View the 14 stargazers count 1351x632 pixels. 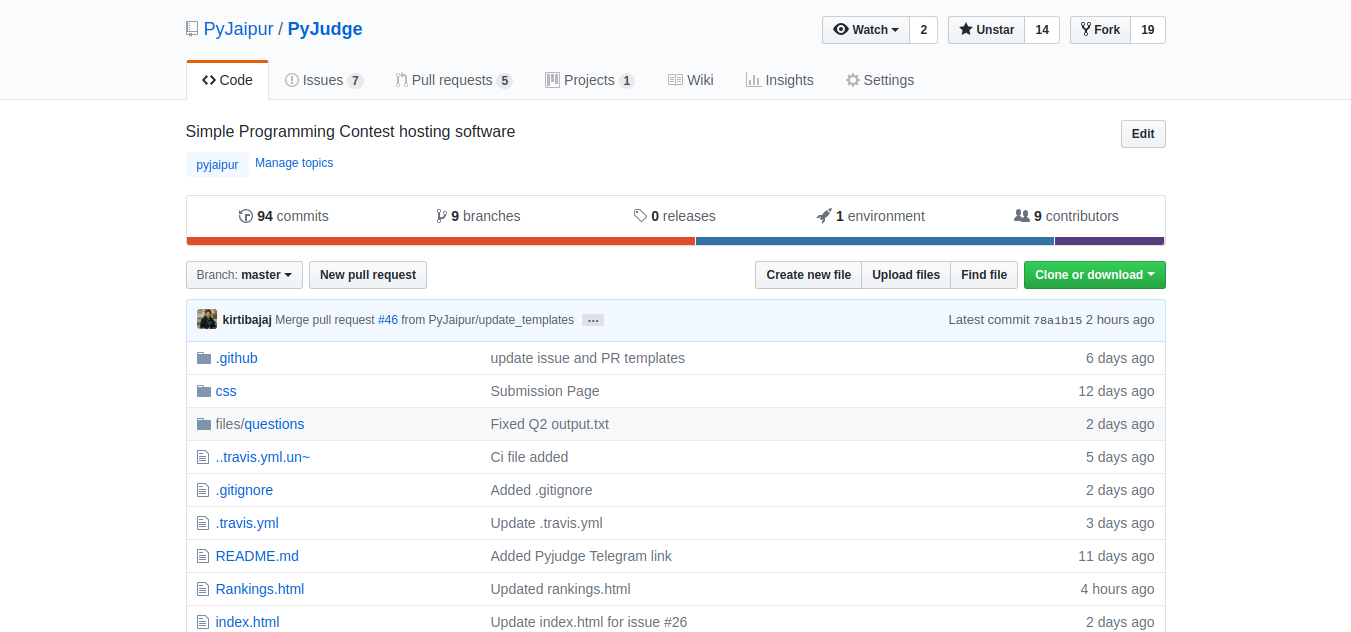(1042, 30)
